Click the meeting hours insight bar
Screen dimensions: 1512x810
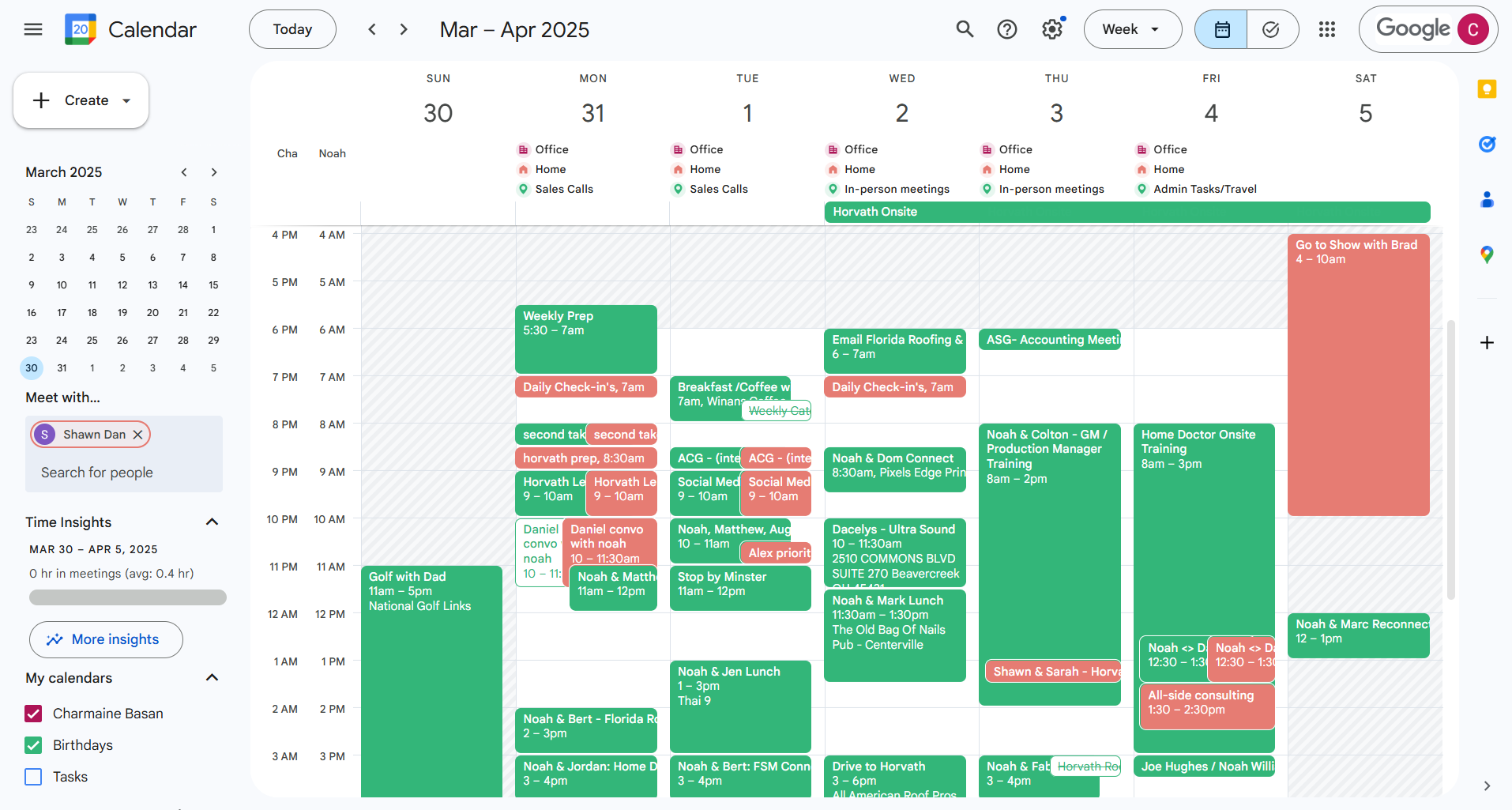(128, 597)
